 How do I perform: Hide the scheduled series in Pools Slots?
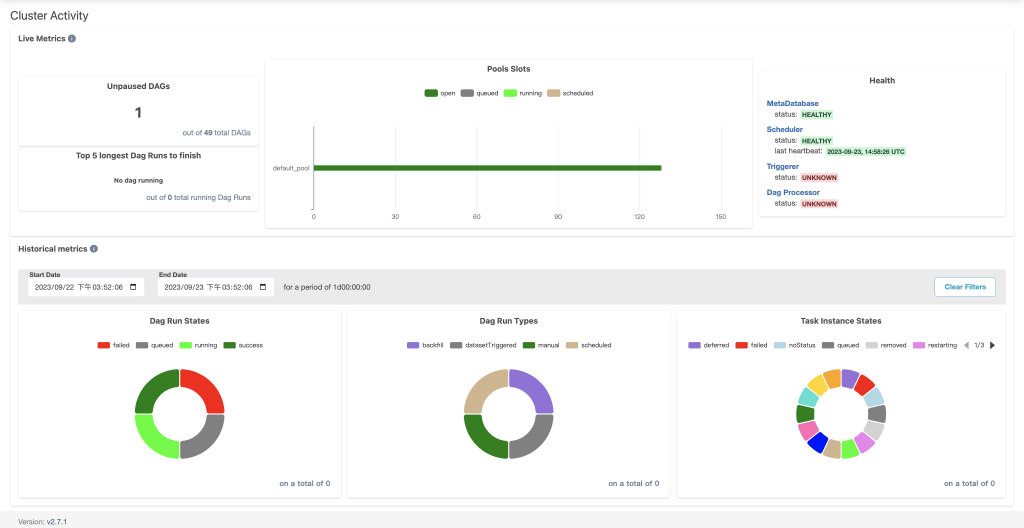coord(569,93)
